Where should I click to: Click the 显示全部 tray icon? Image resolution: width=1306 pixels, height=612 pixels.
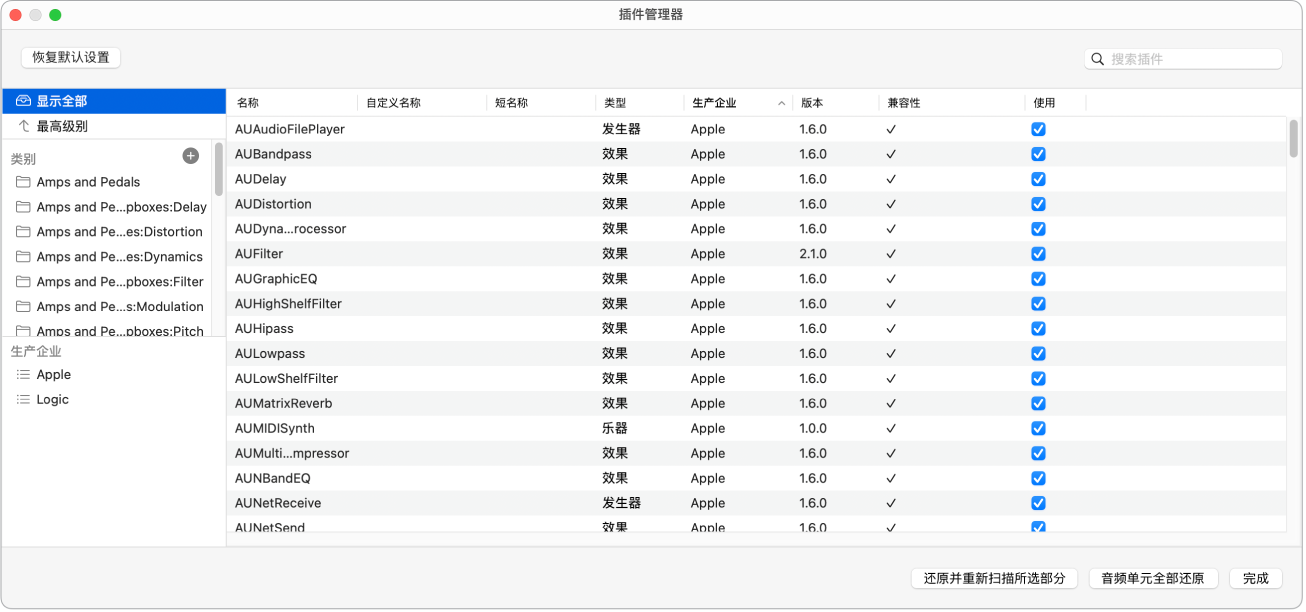click(23, 101)
